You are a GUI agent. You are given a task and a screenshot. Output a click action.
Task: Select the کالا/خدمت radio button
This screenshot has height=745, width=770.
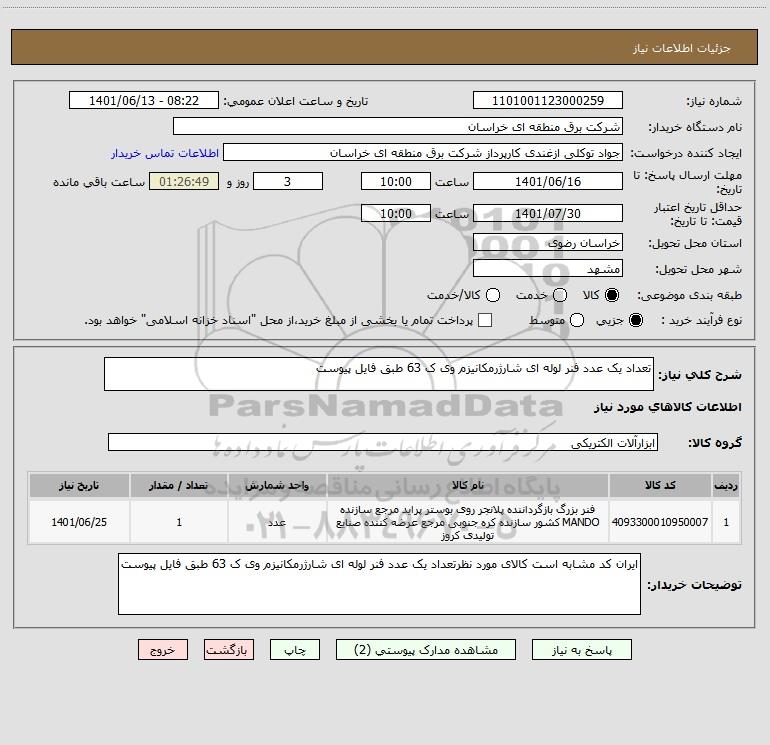pyautogui.click(x=493, y=295)
